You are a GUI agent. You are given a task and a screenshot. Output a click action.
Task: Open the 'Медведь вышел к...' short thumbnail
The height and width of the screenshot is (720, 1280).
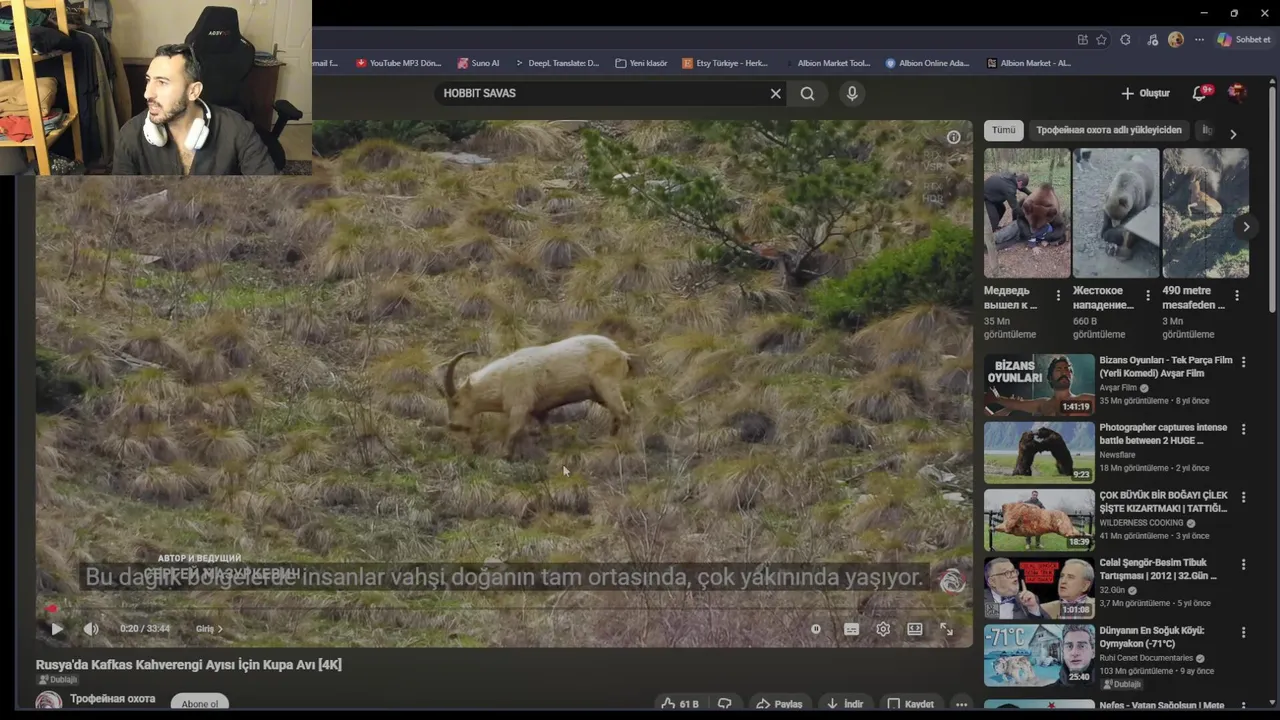tap(1027, 213)
